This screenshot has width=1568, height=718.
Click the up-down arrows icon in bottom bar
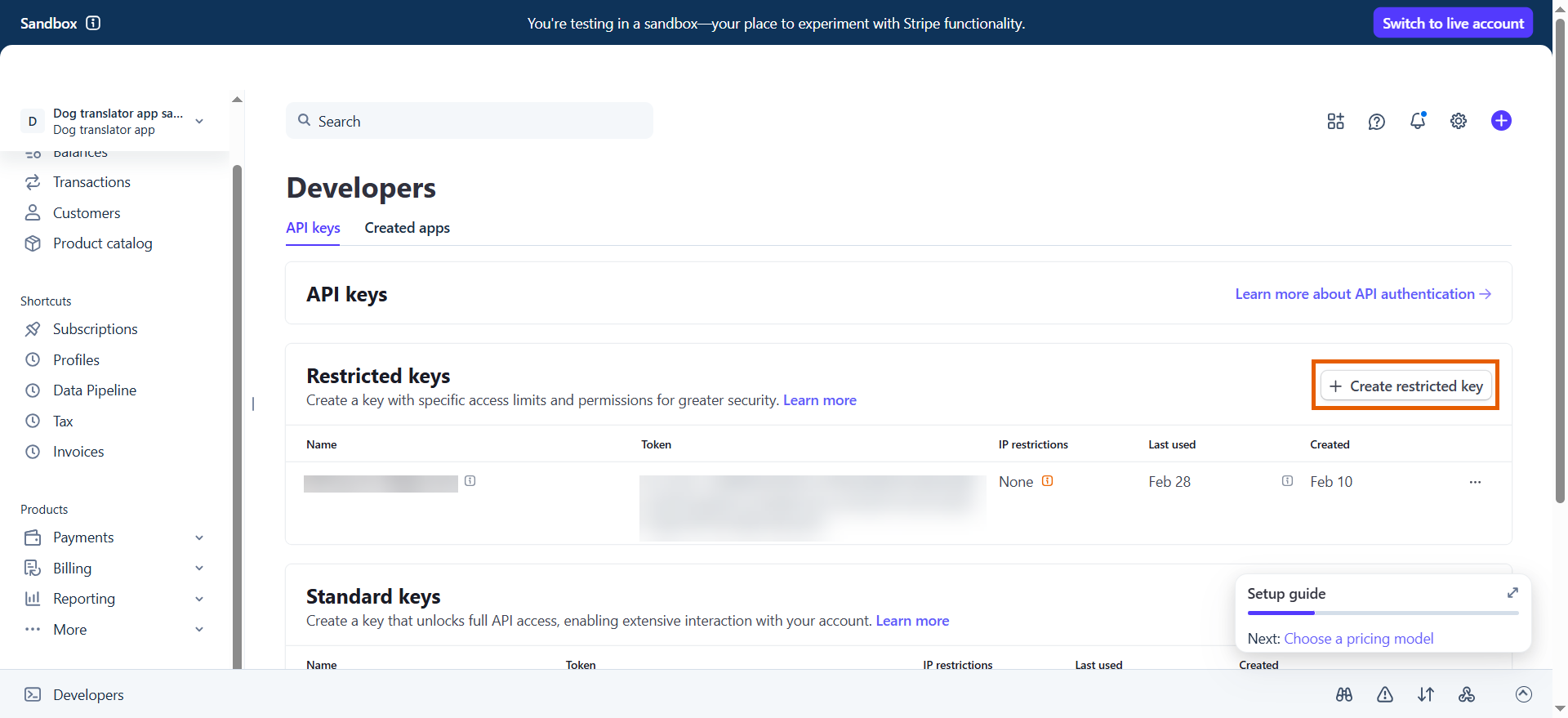click(x=1426, y=694)
